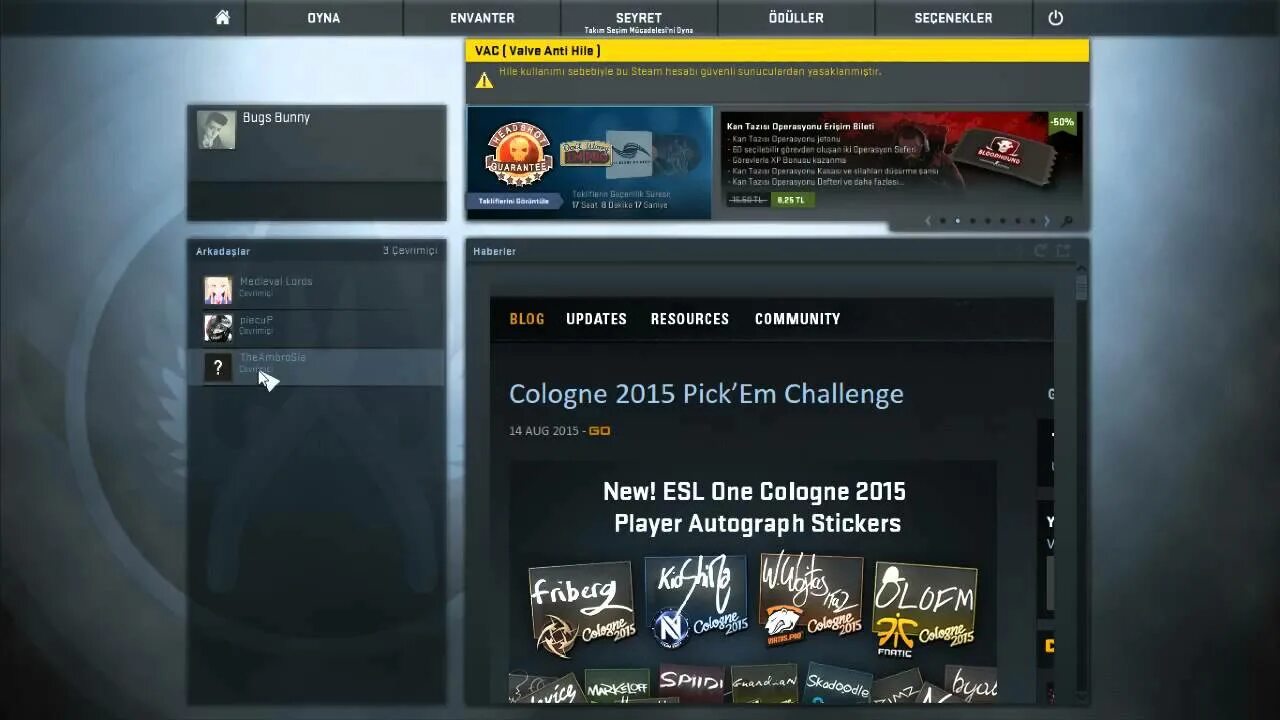Image resolution: width=1280 pixels, height=720 pixels.
Task: Click the power quit icon
Action: [1055, 18]
